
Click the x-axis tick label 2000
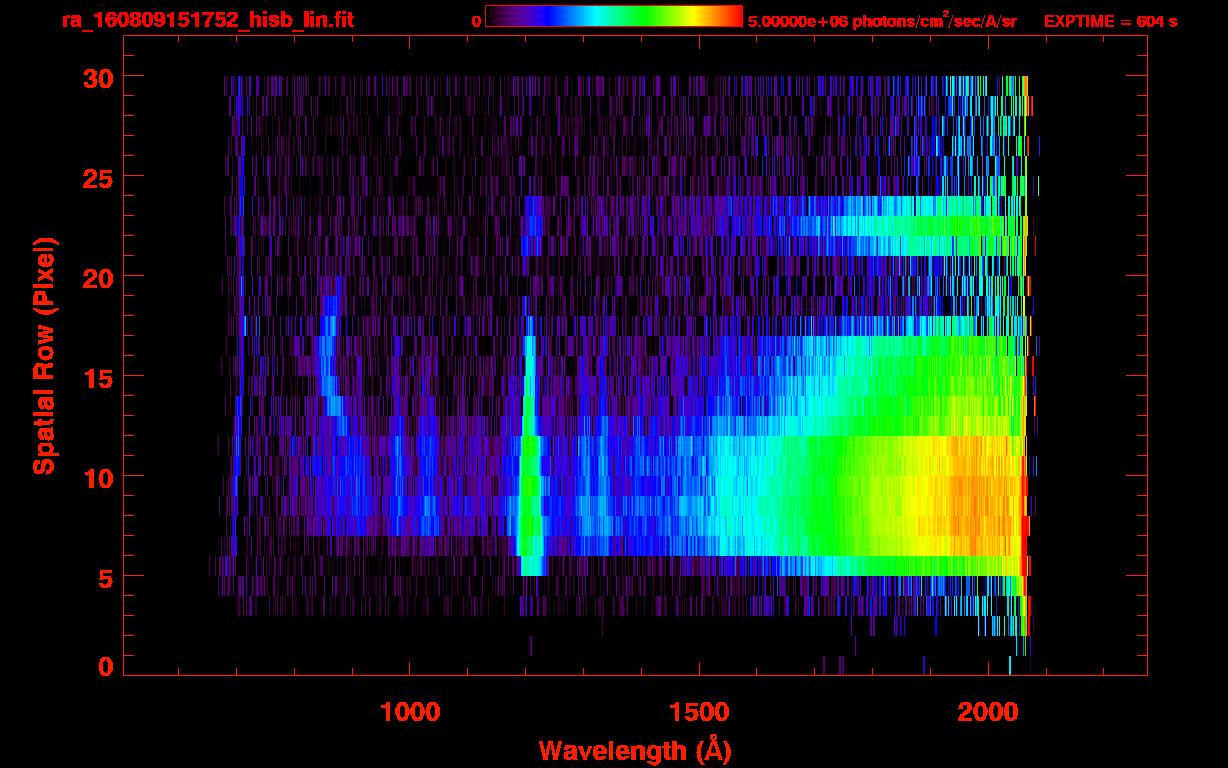pos(988,711)
